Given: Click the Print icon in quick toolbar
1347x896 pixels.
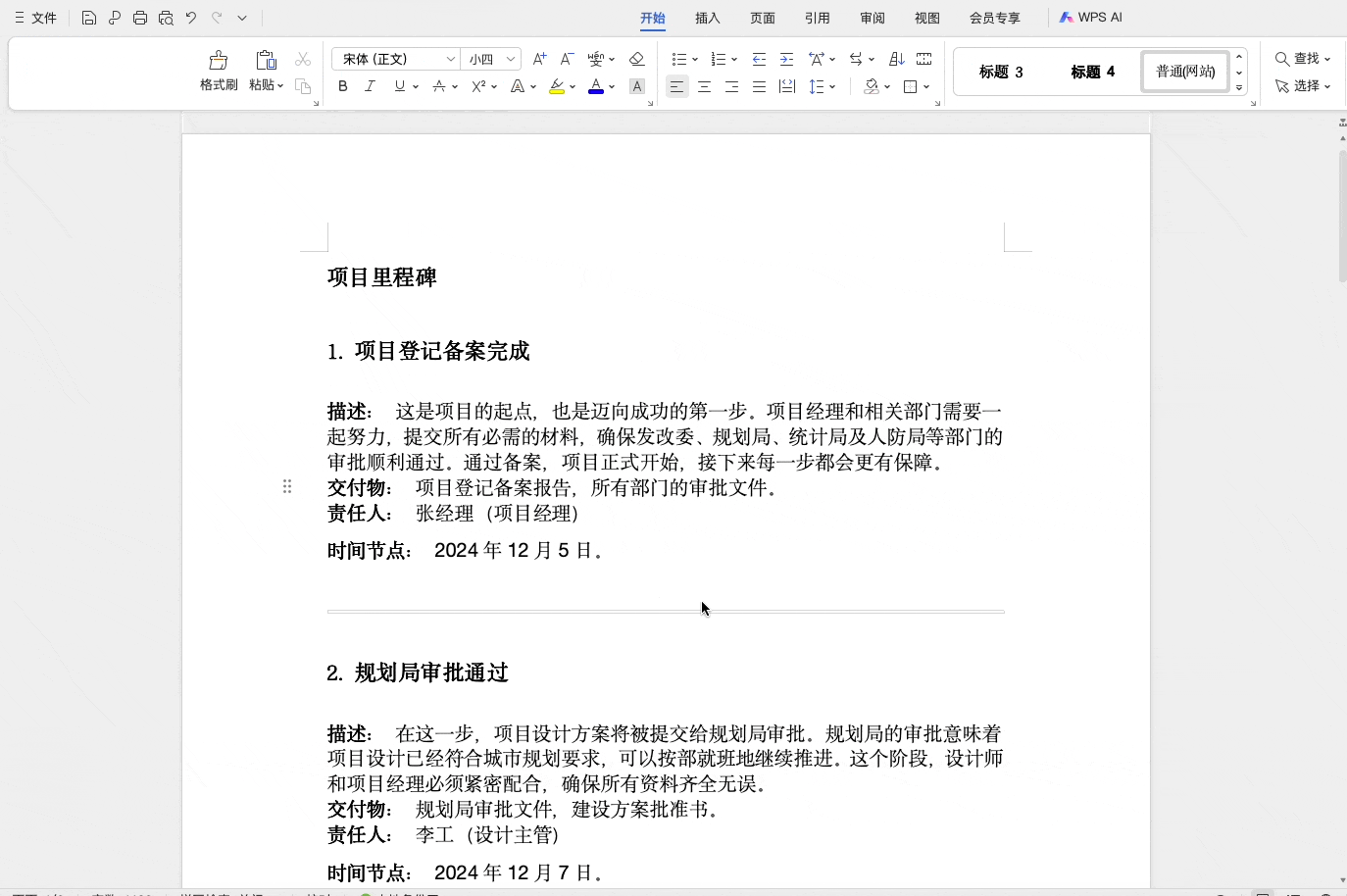Looking at the screenshot, I should pyautogui.click(x=140, y=18).
